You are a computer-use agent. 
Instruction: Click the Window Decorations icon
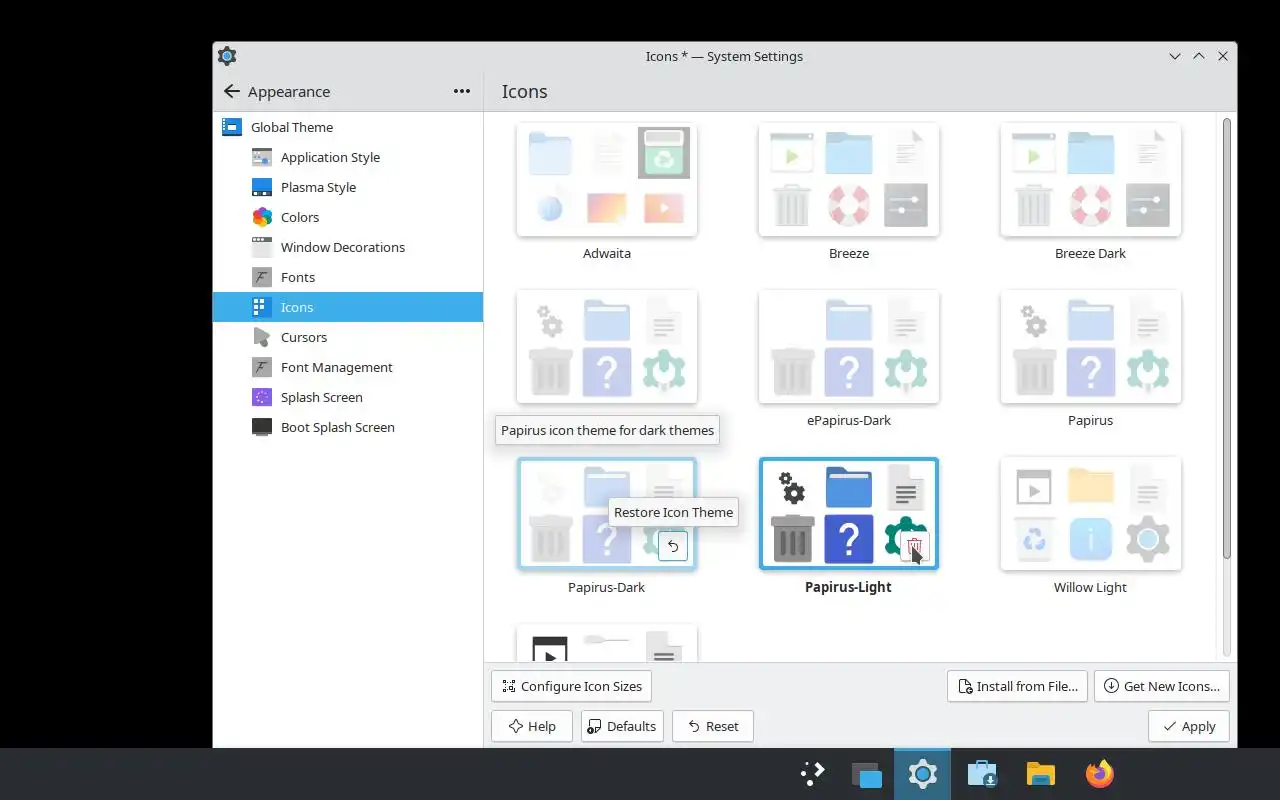coord(262,247)
